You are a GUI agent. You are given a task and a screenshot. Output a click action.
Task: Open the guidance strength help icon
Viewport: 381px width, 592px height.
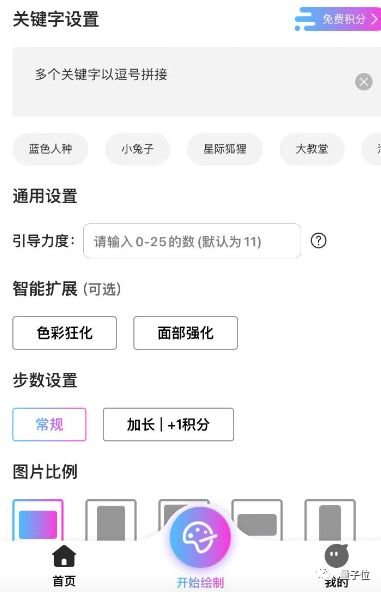[x=318, y=240]
